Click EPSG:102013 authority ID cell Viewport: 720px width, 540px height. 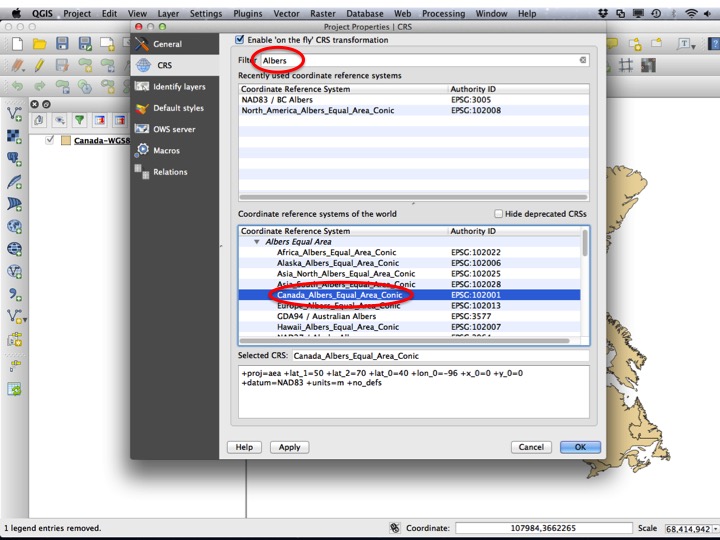pyautogui.click(x=476, y=305)
